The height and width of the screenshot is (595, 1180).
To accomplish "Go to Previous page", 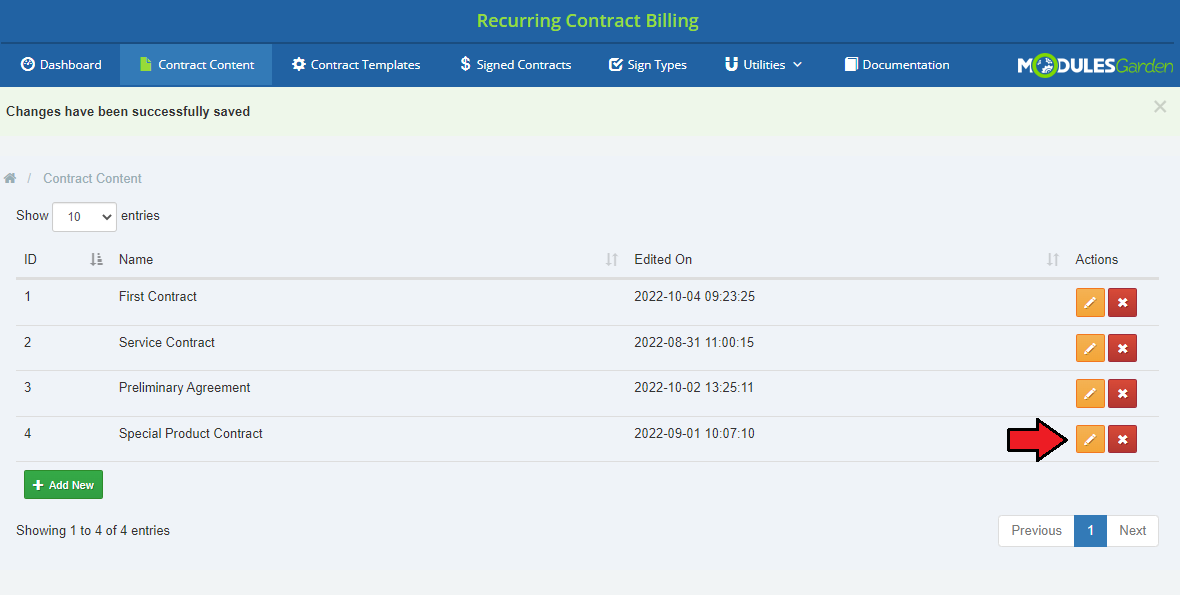I will click(1036, 531).
